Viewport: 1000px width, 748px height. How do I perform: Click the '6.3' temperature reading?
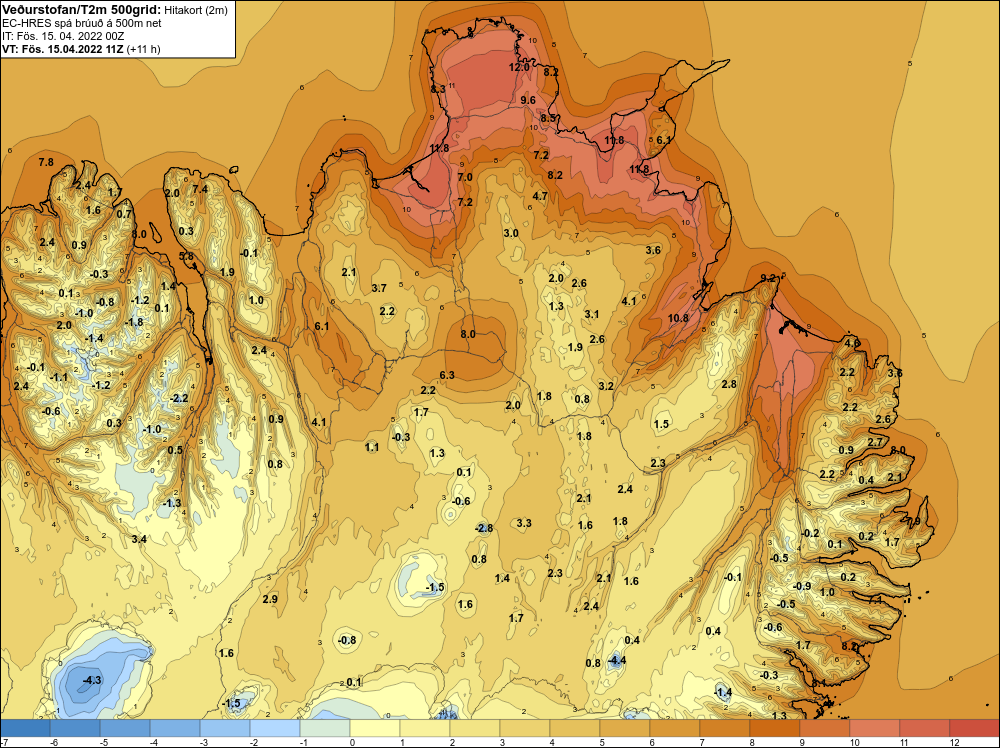[447, 375]
